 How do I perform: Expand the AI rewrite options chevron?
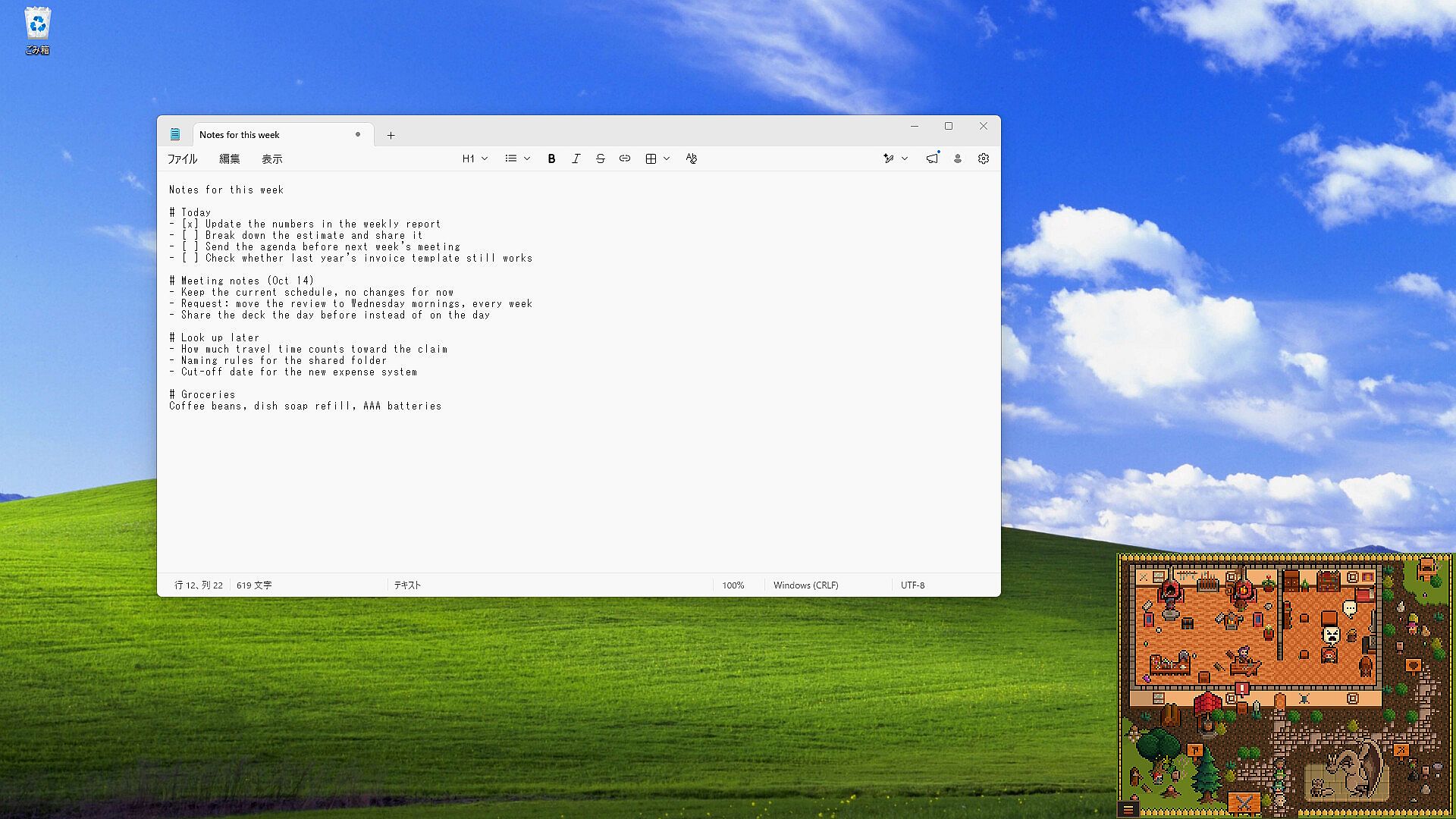[905, 158]
